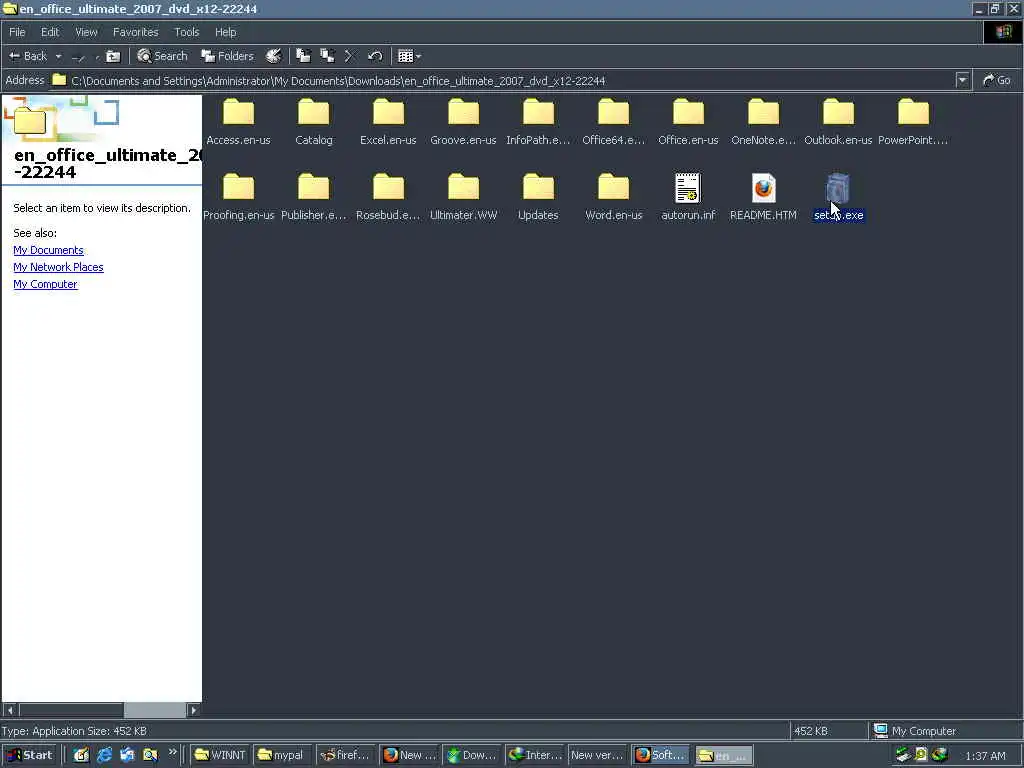The width and height of the screenshot is (1024, 768).
Task: Select the autorun.inf file
Action: pos(688,197)
